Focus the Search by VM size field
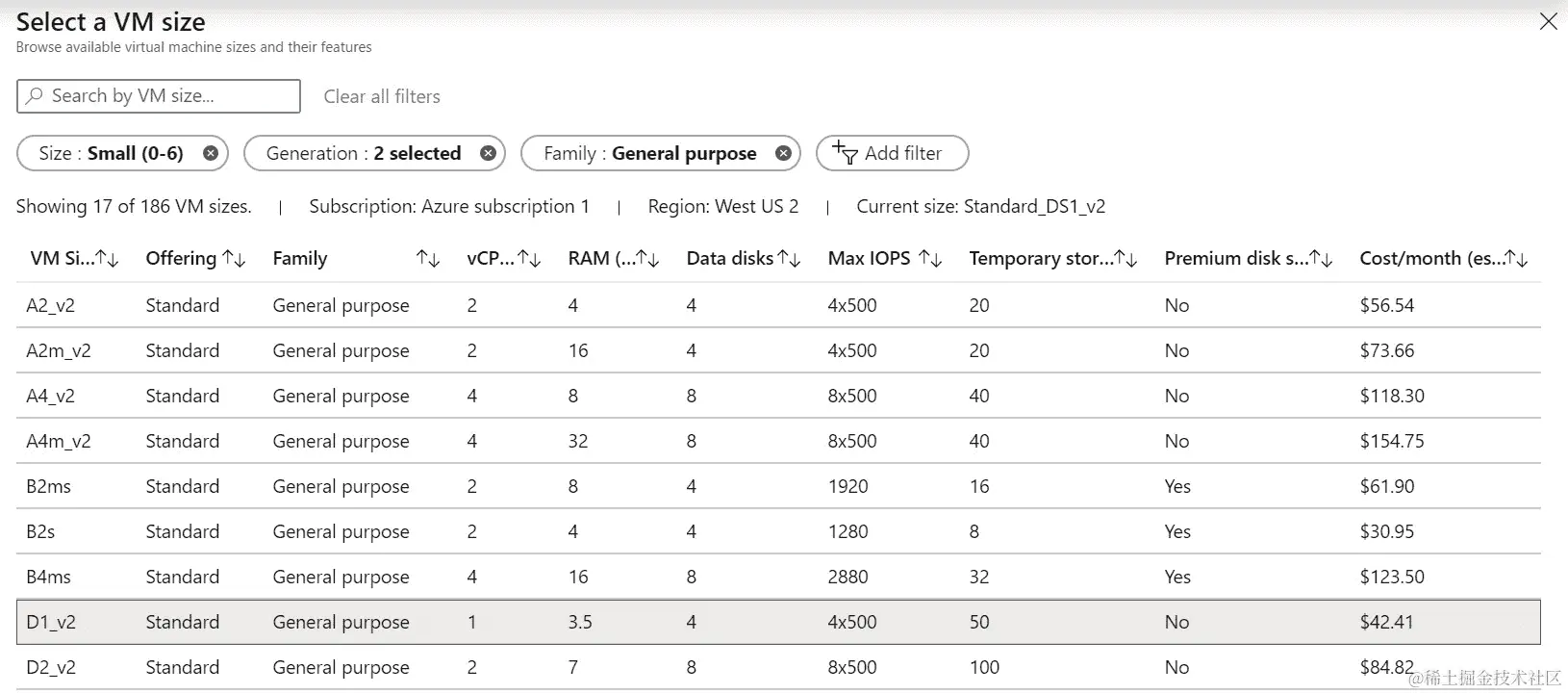This screenshot has height=694, width=1568. point(159,96)
